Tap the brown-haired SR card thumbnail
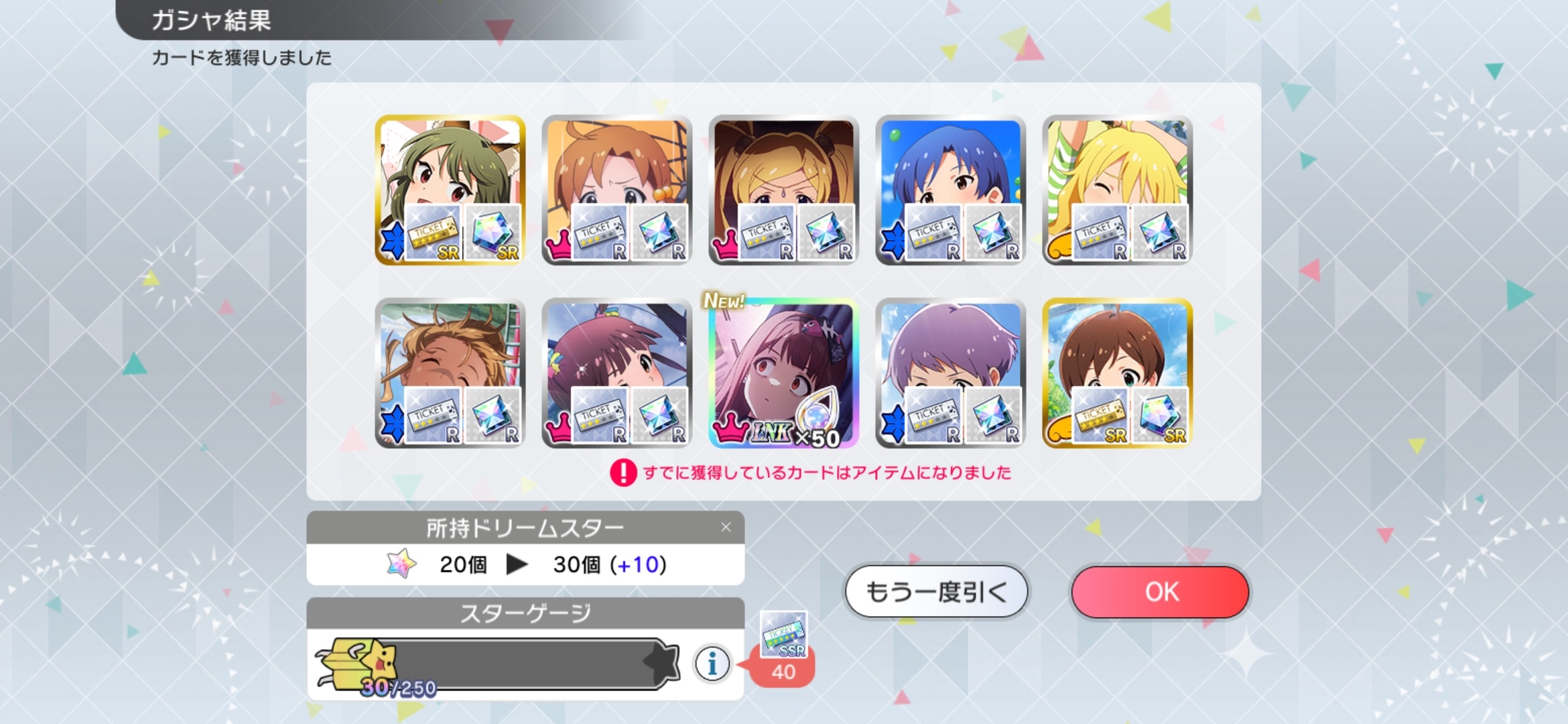The image size is (1568, 724). point(1117,373)
